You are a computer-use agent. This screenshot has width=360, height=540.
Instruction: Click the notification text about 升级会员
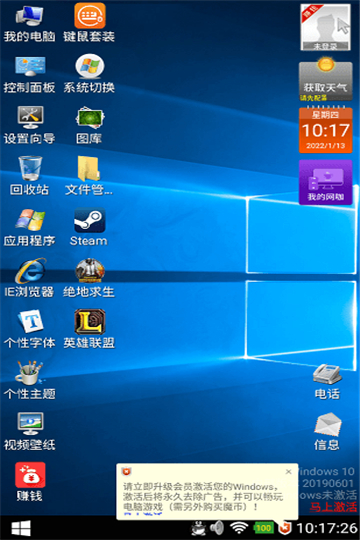pos(203,497)
